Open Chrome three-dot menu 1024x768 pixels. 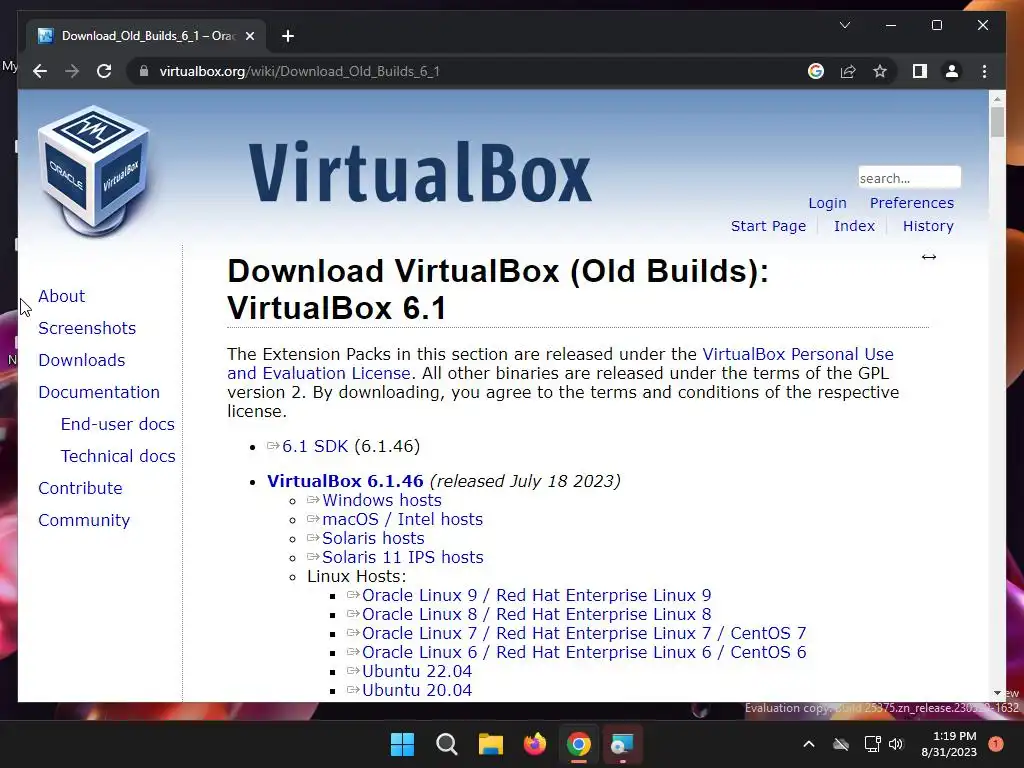(984, 71)
